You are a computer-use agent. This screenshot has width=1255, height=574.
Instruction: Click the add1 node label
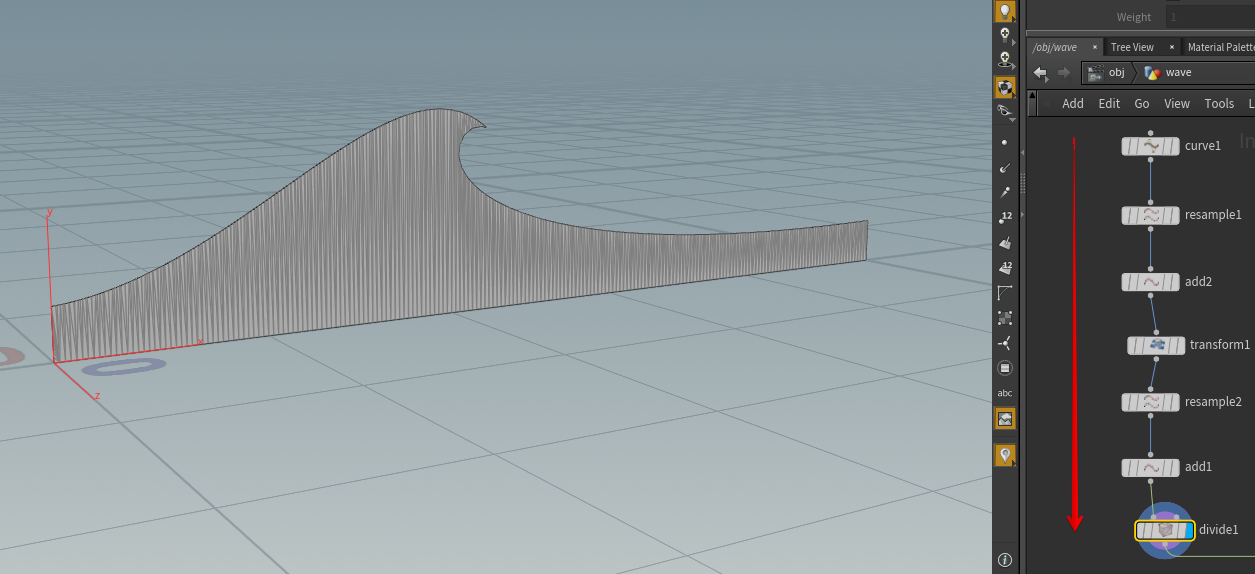click(x=1198, y=467)
